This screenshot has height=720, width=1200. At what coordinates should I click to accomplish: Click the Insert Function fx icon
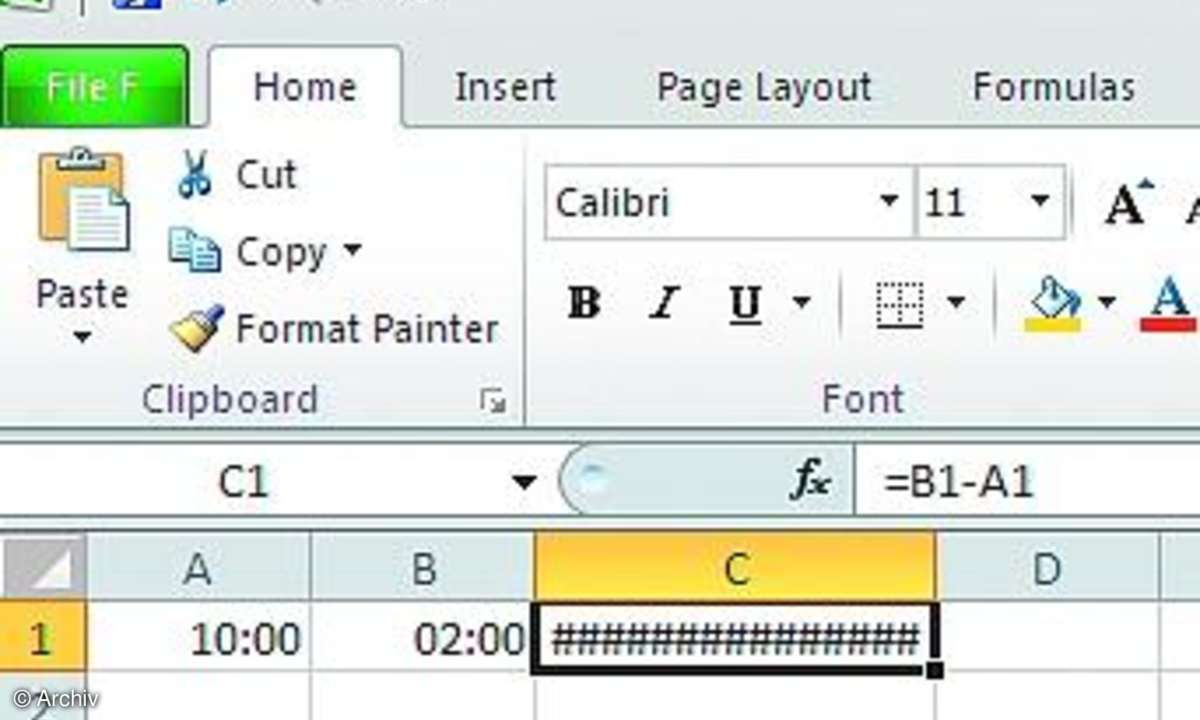[x=810, y=483]
